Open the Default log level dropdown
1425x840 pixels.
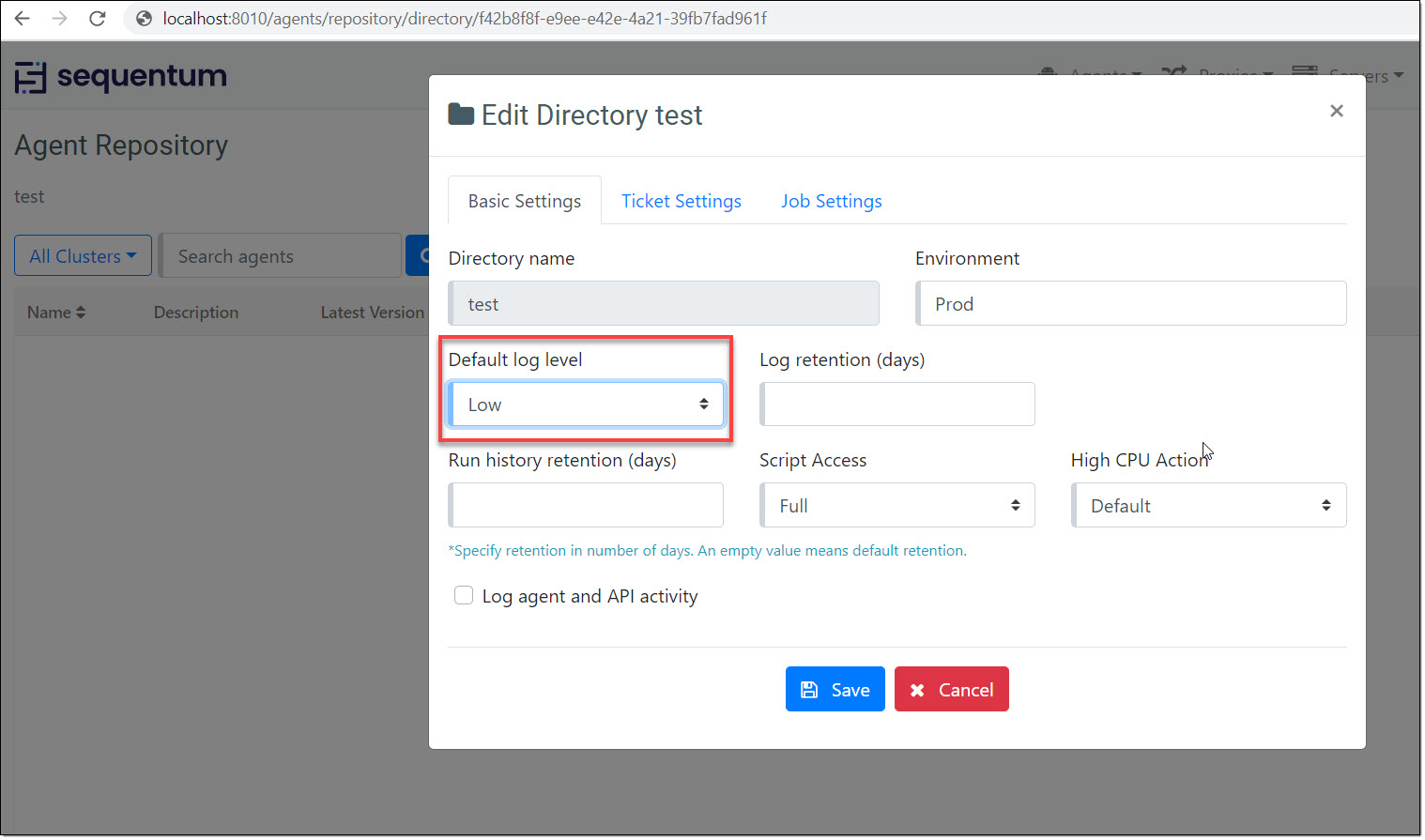pyautogui.click(x=587, y=405)
